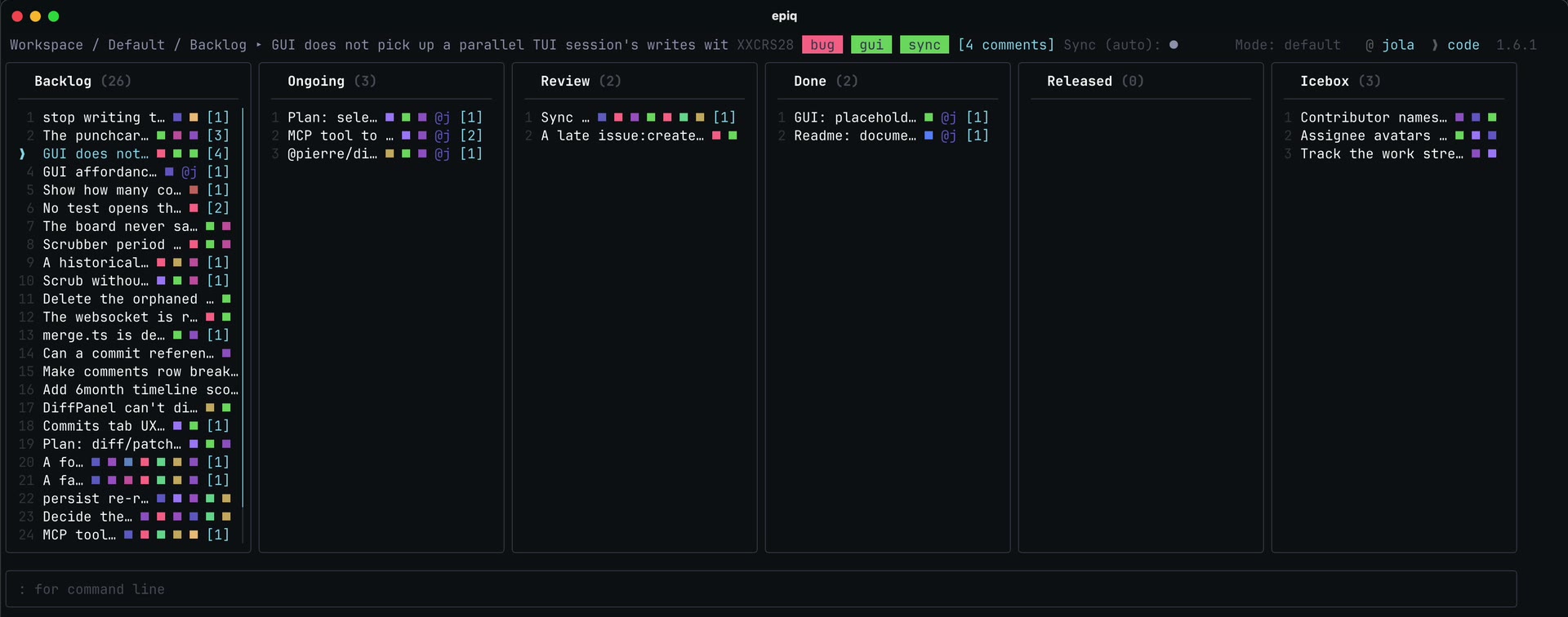Open 'Scrub withou…' backlog item

(x=128, y=281)
